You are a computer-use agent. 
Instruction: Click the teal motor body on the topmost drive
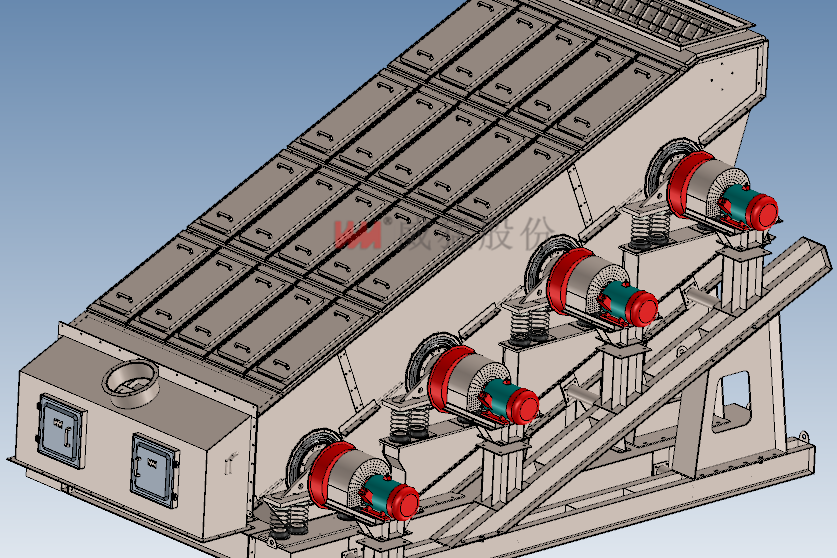tap(739, 206)
